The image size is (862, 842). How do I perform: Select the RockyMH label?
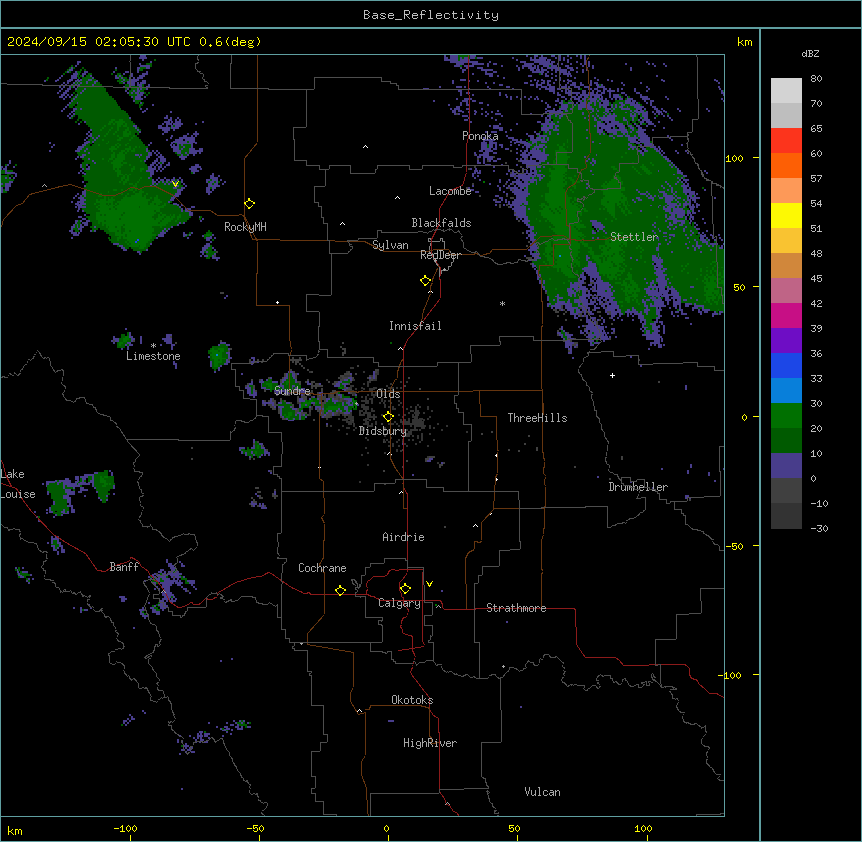[245, 227]
